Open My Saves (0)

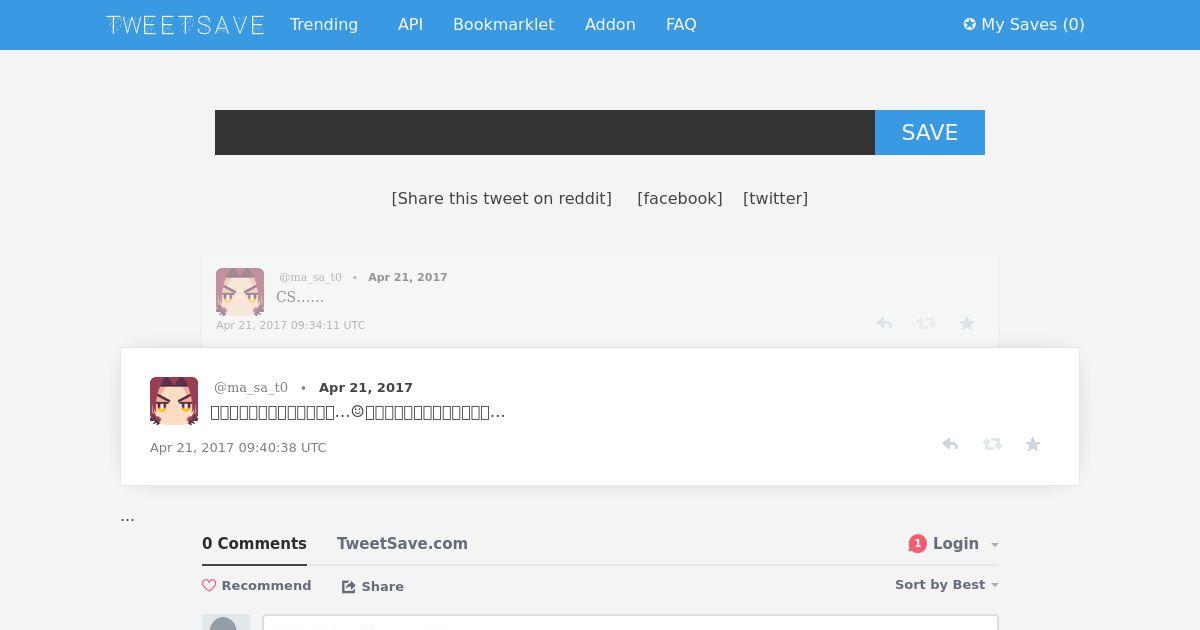1024,24
